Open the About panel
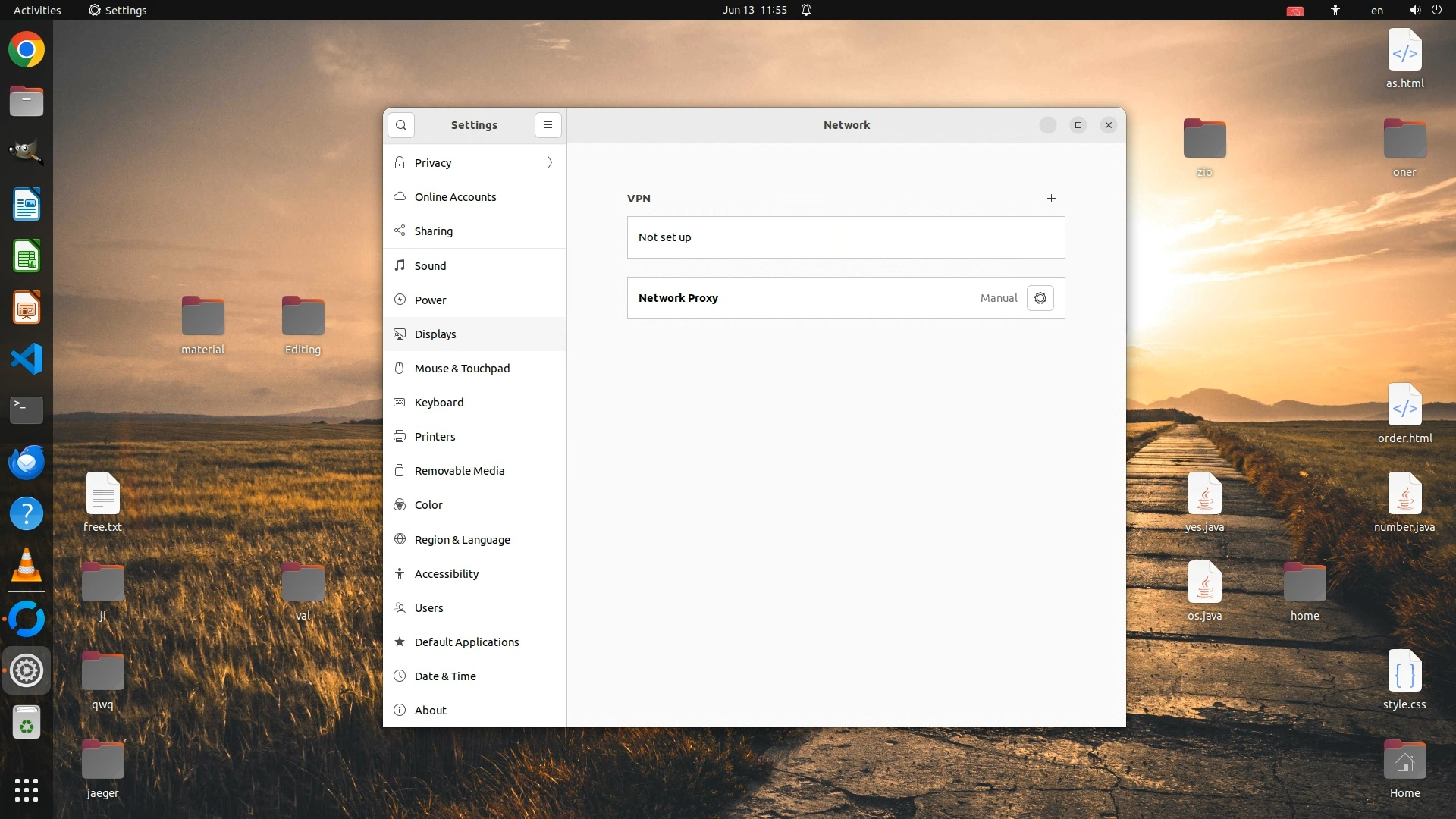Screen dimensions: 1456x819 pyautogui.click(x=430, y=711)
